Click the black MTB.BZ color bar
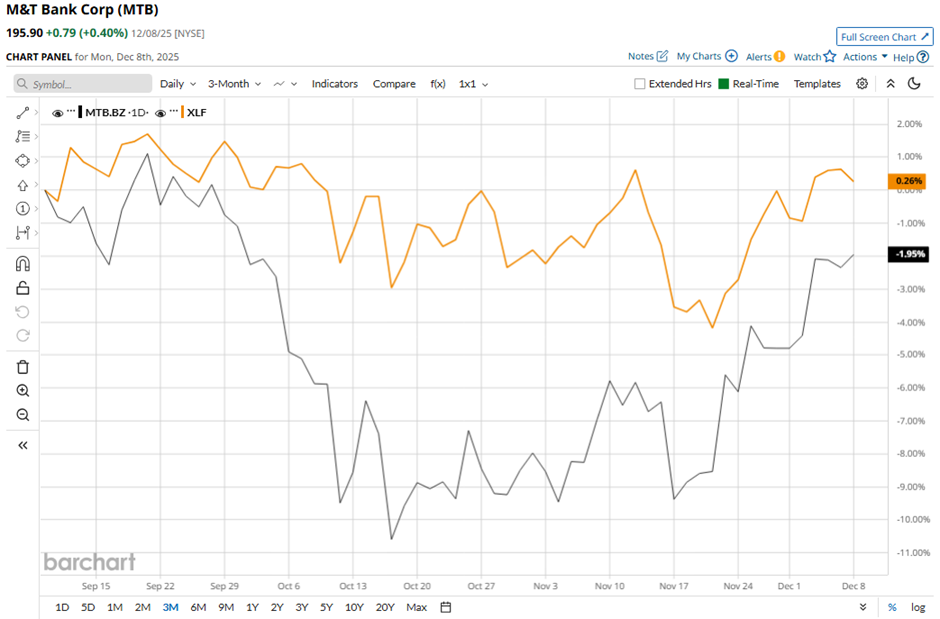940x619 pixels. point(80,112)
